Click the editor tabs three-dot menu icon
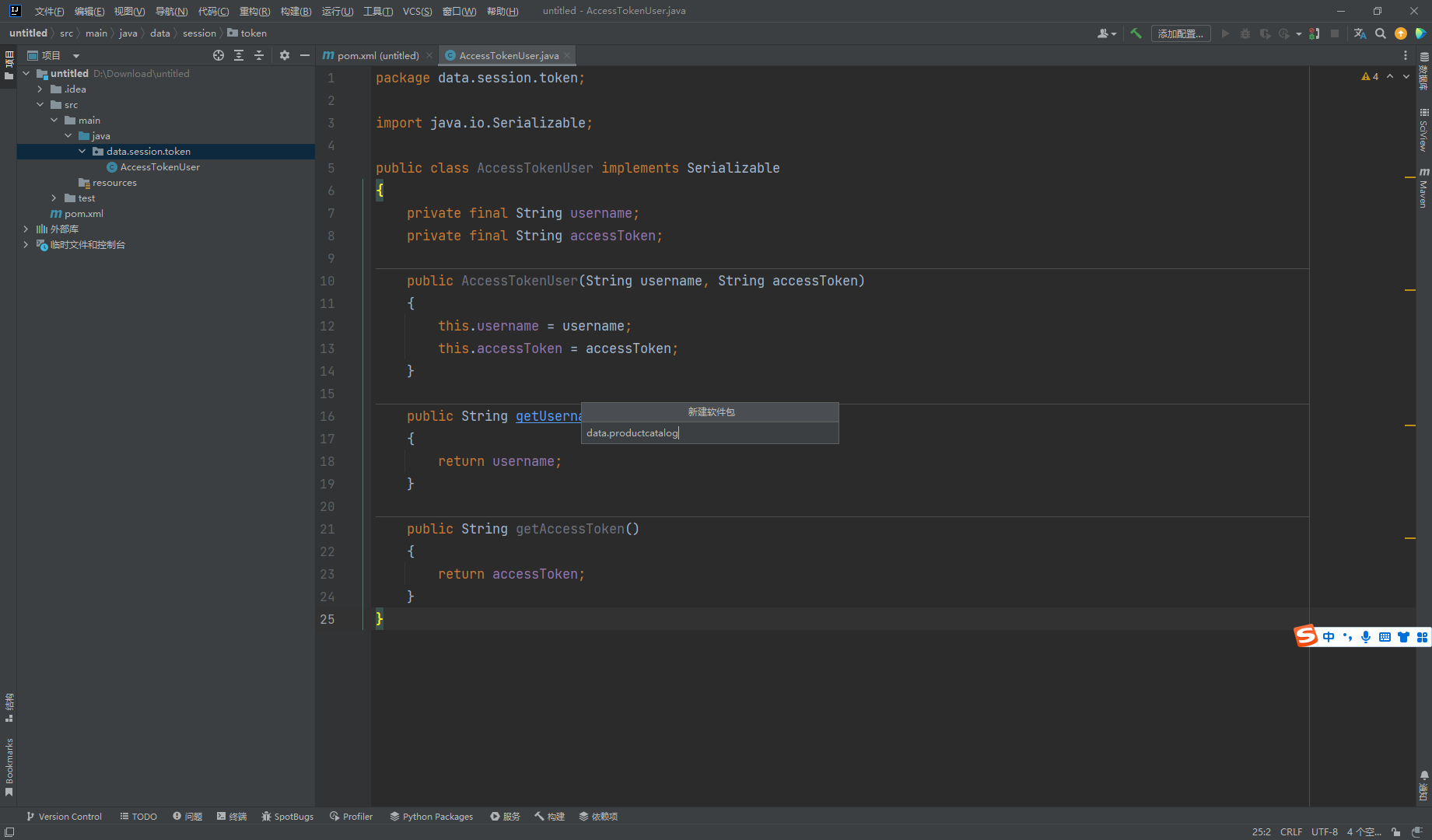The height and width of the screenshot is (840, 1432). click(x=1406, y=55)
